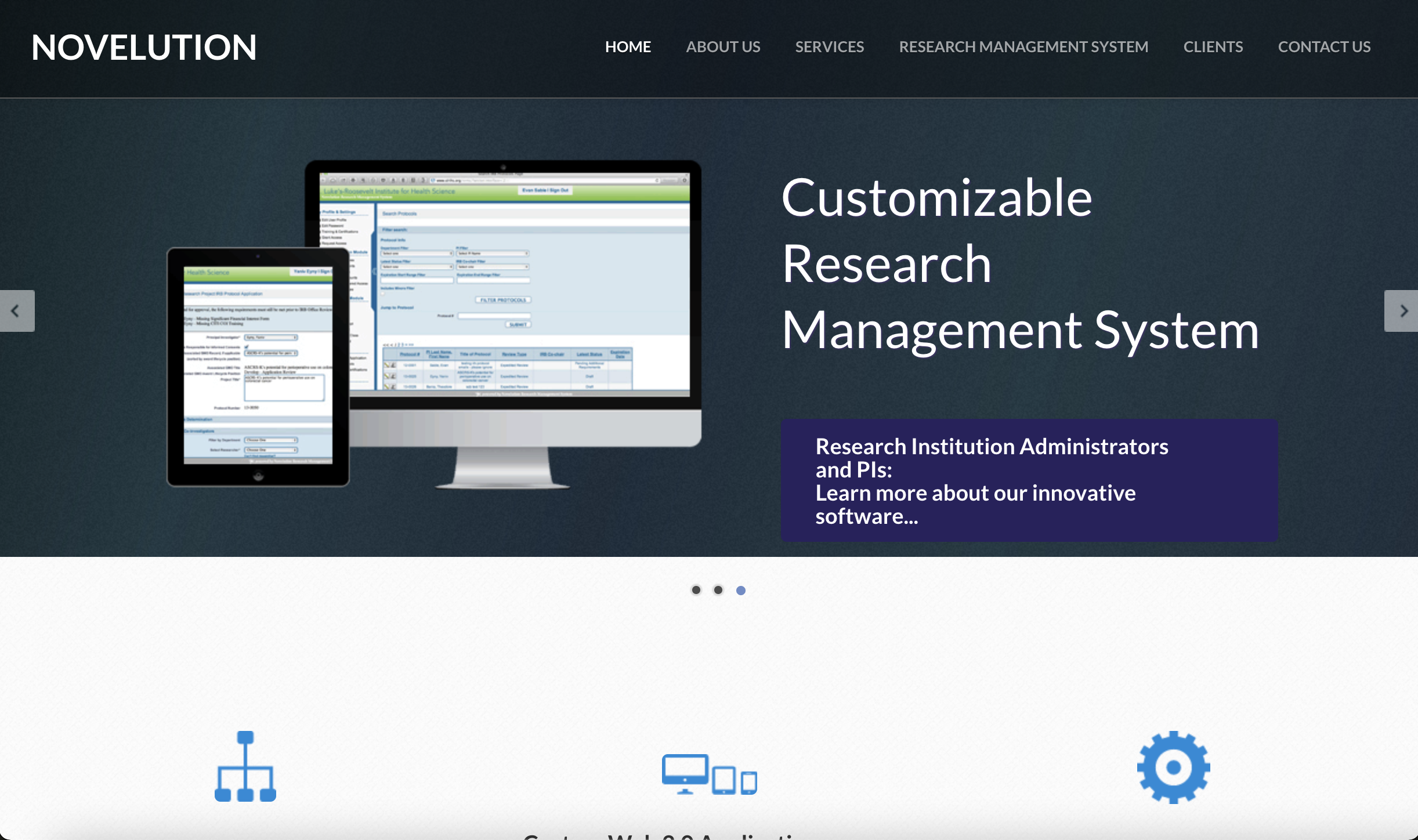This screenshot has width=1418, height=840.
Task: Select the first carousel dot
Action: tap(696, 590)
